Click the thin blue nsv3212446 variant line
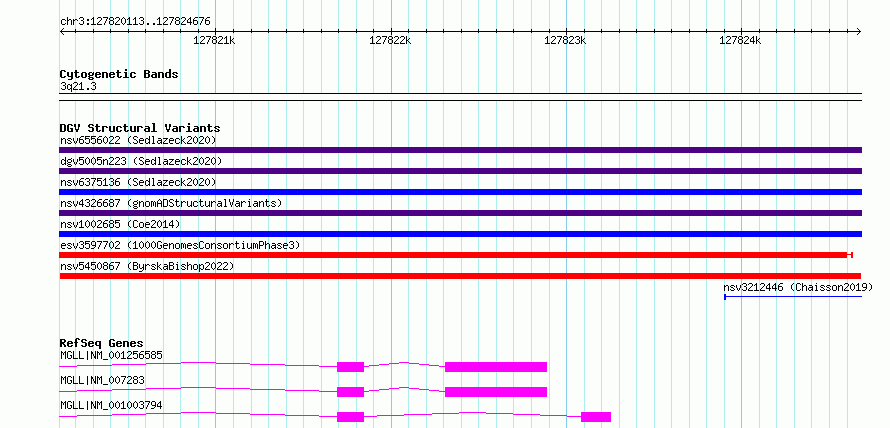 click(793, 297)
